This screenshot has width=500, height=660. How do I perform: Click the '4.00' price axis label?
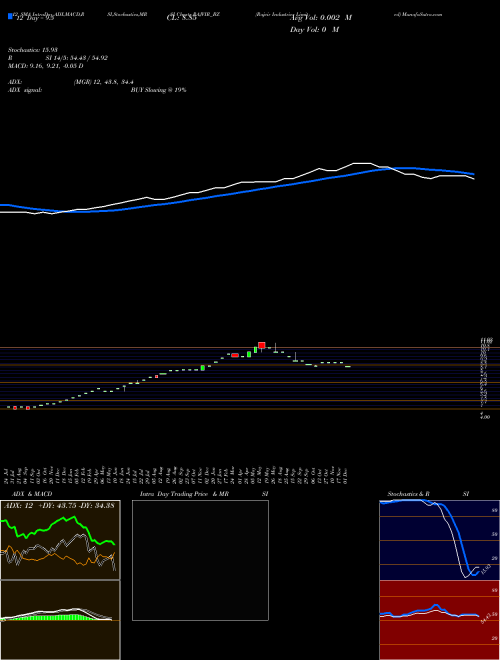(486, 417)
